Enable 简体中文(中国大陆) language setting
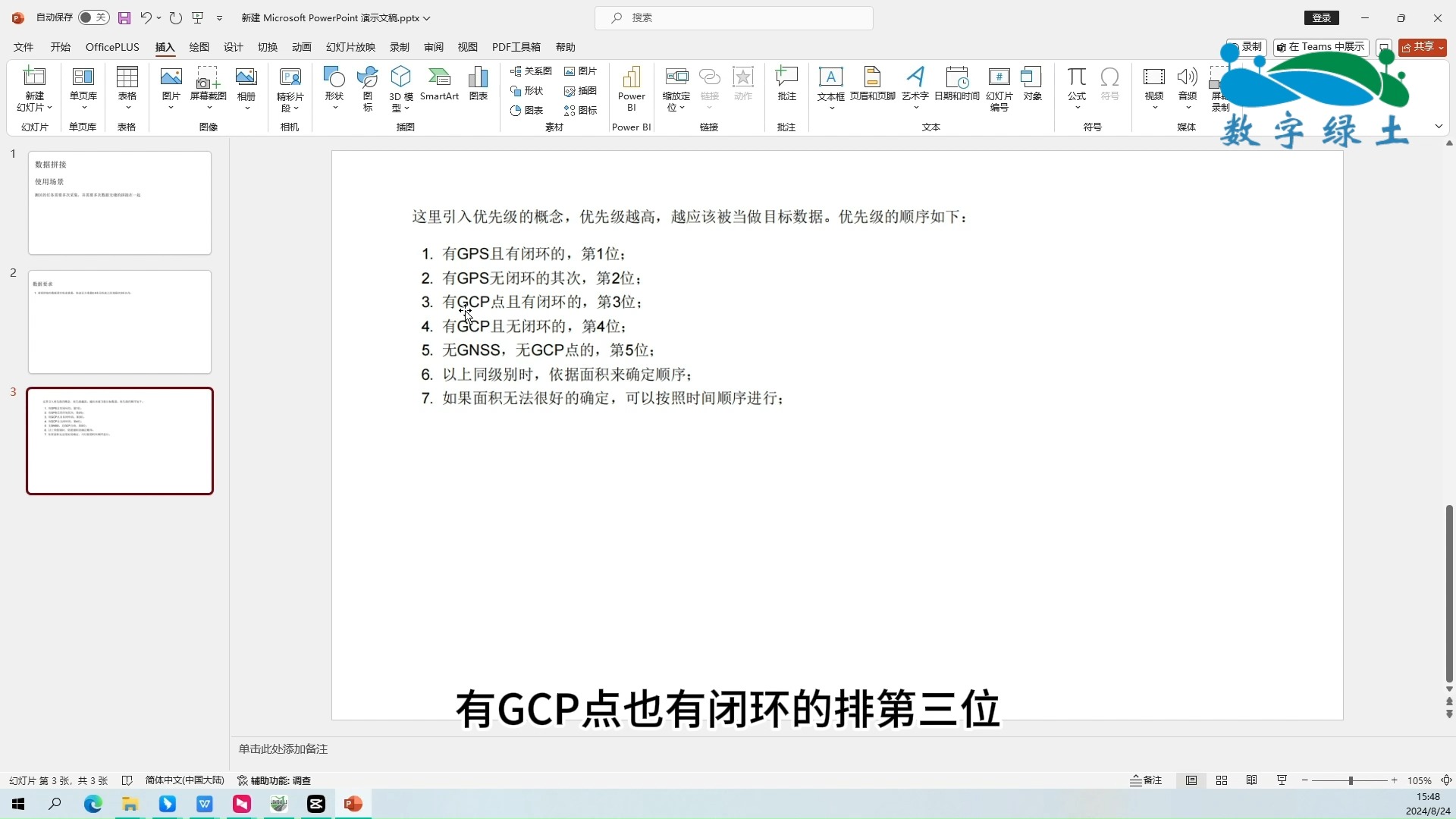Viewport: 1456px width, 819px height. pos(184,780)
